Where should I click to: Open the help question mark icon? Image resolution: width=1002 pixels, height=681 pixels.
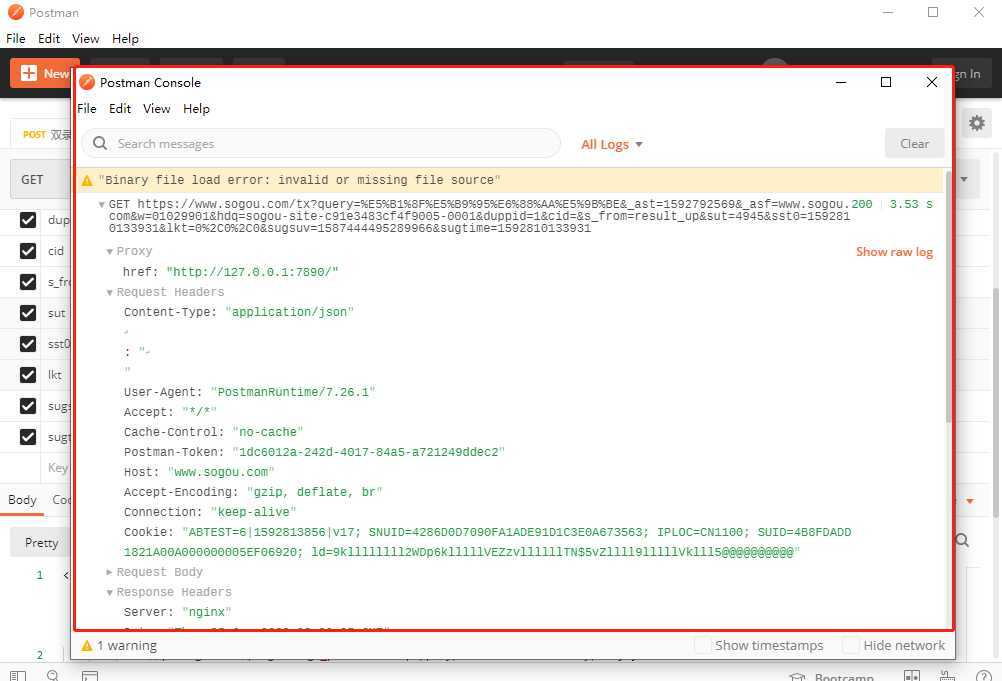pyautogui.click(x=983, y=676)
